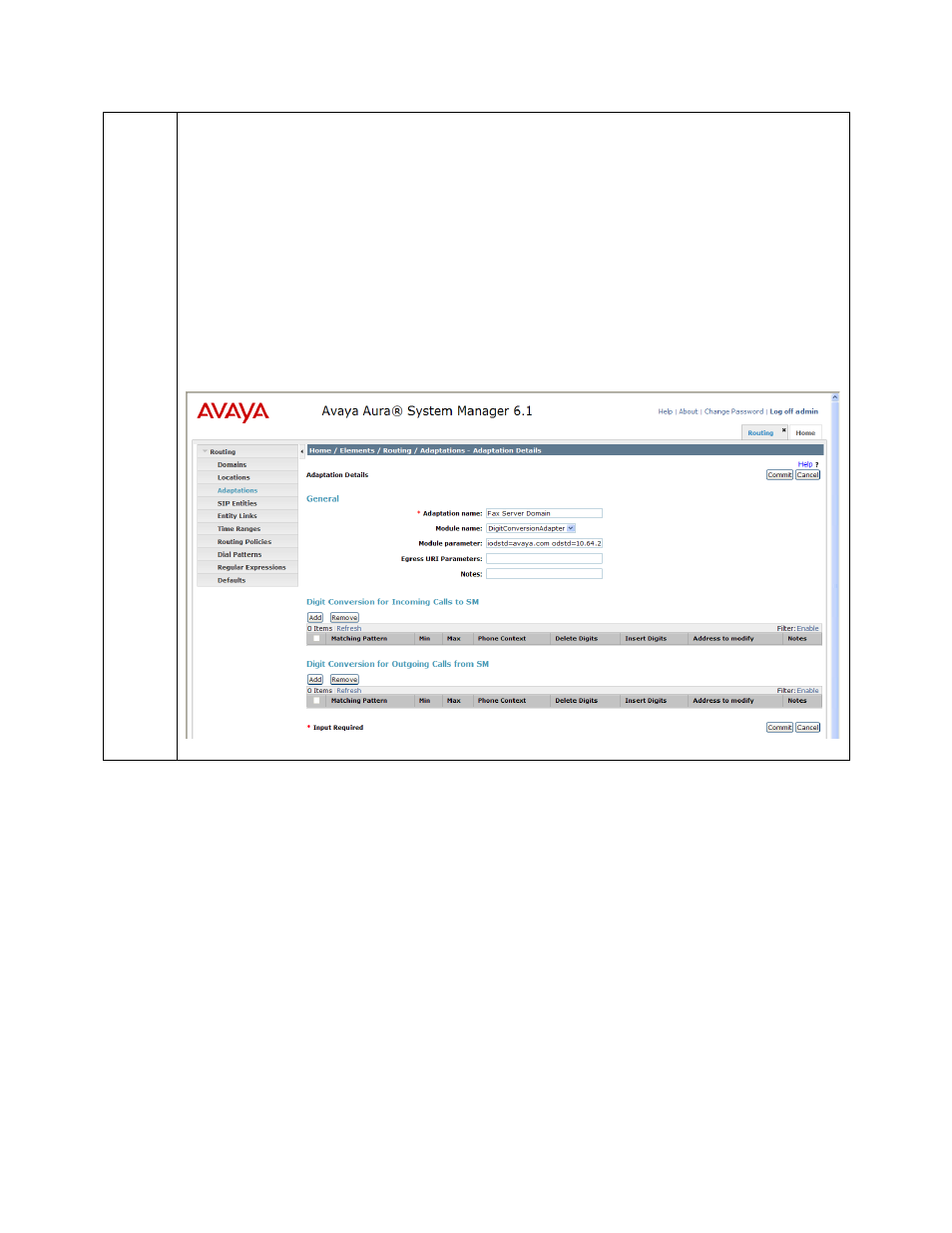Click the Notes input field
This screenshot has width=952, height=1233.
pos(544,574)
